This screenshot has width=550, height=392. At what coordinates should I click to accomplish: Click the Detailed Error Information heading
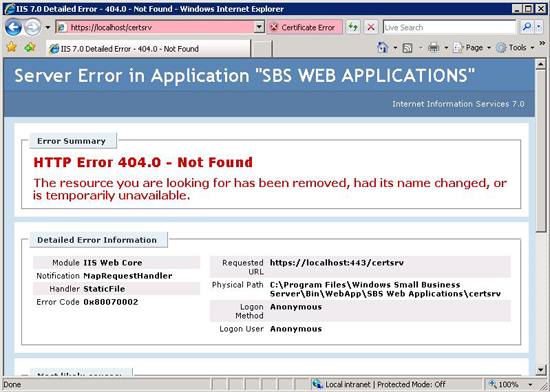click(x=97, y=240)
